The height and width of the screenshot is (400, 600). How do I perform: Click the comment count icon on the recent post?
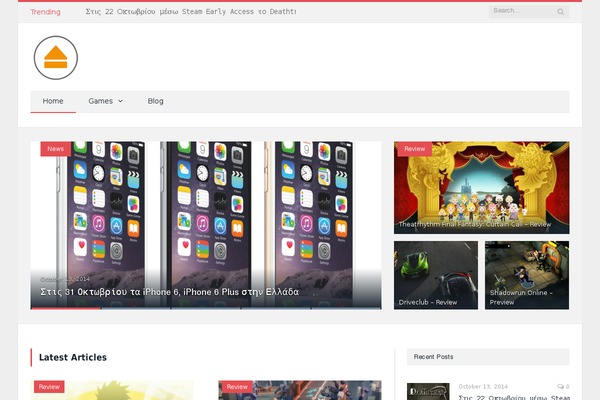(561, 386)
